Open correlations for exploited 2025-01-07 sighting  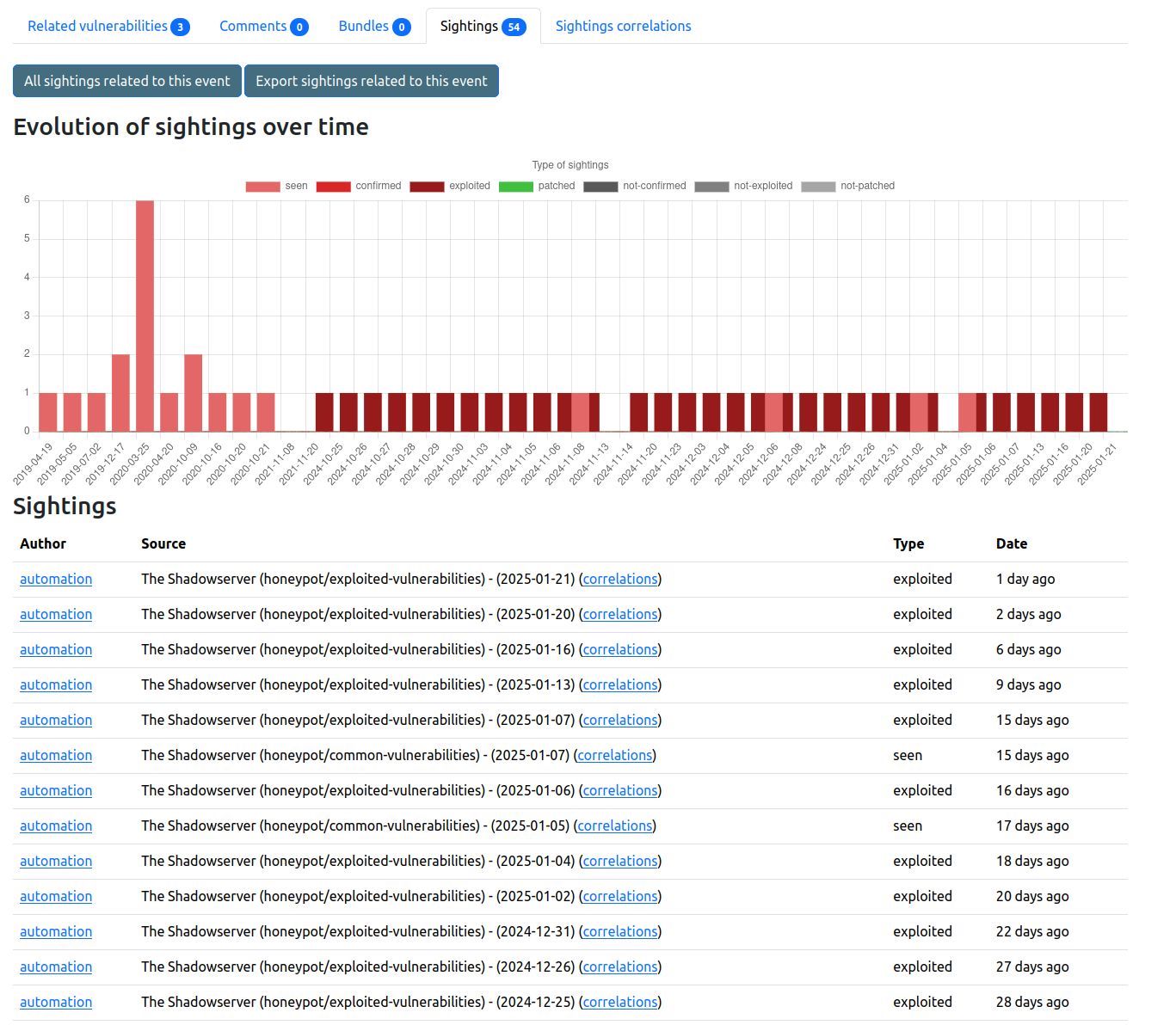(x=620, y=720)
